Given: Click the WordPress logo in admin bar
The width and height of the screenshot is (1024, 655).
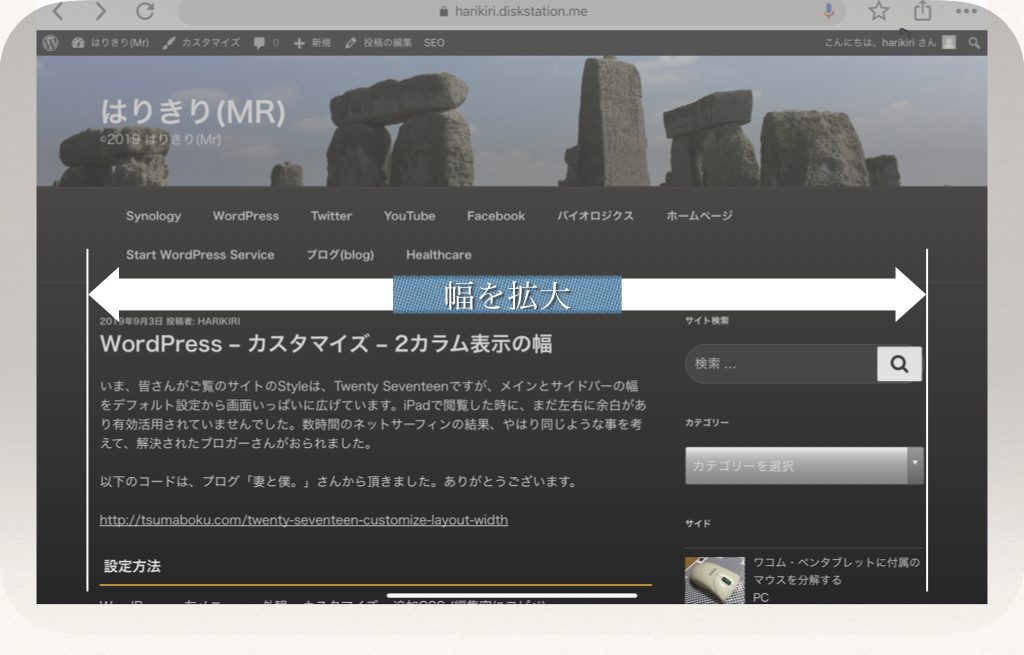Looking at the screenshot, I should tap(50, 42).
